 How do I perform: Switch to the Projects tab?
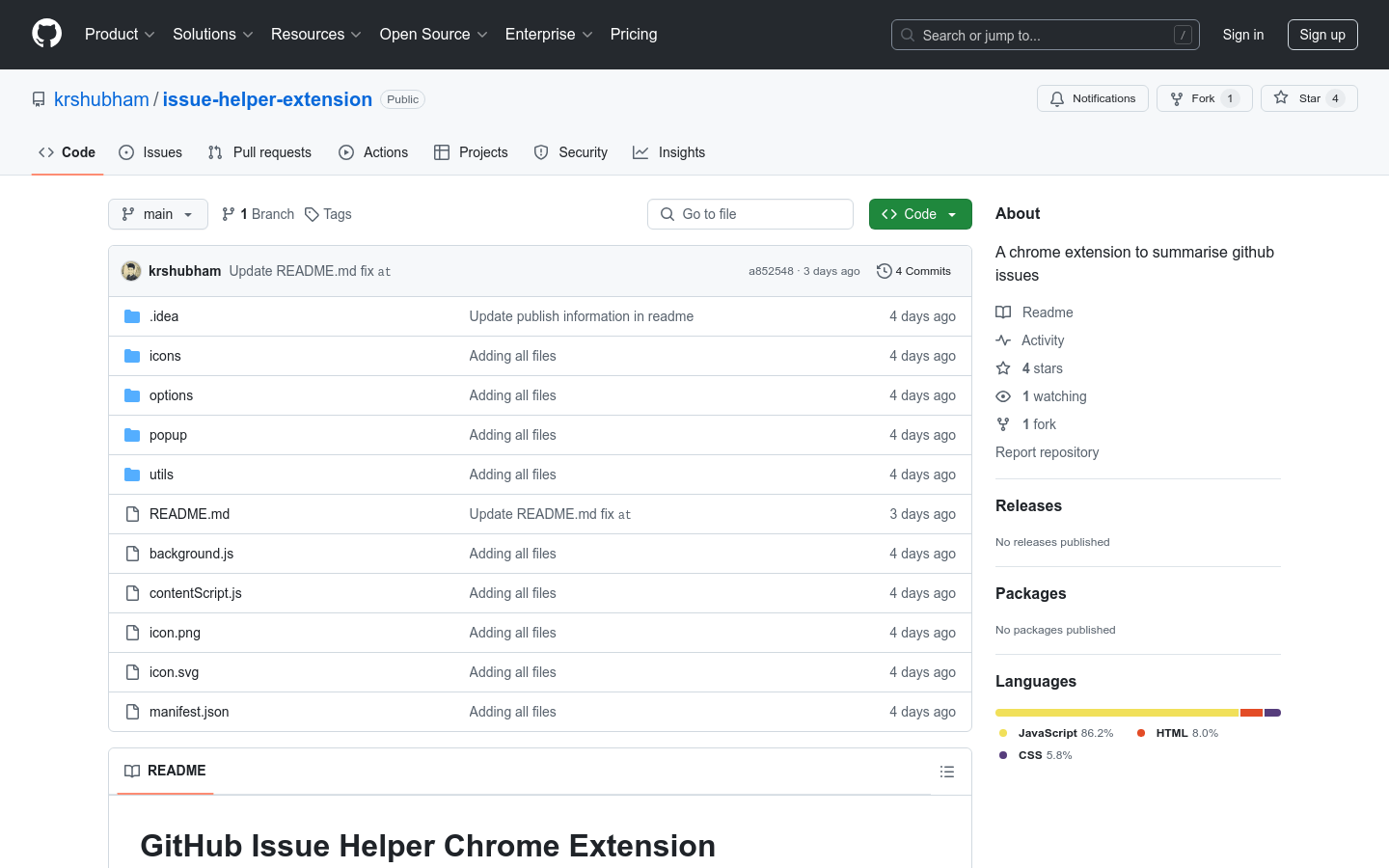pos(471,152)
